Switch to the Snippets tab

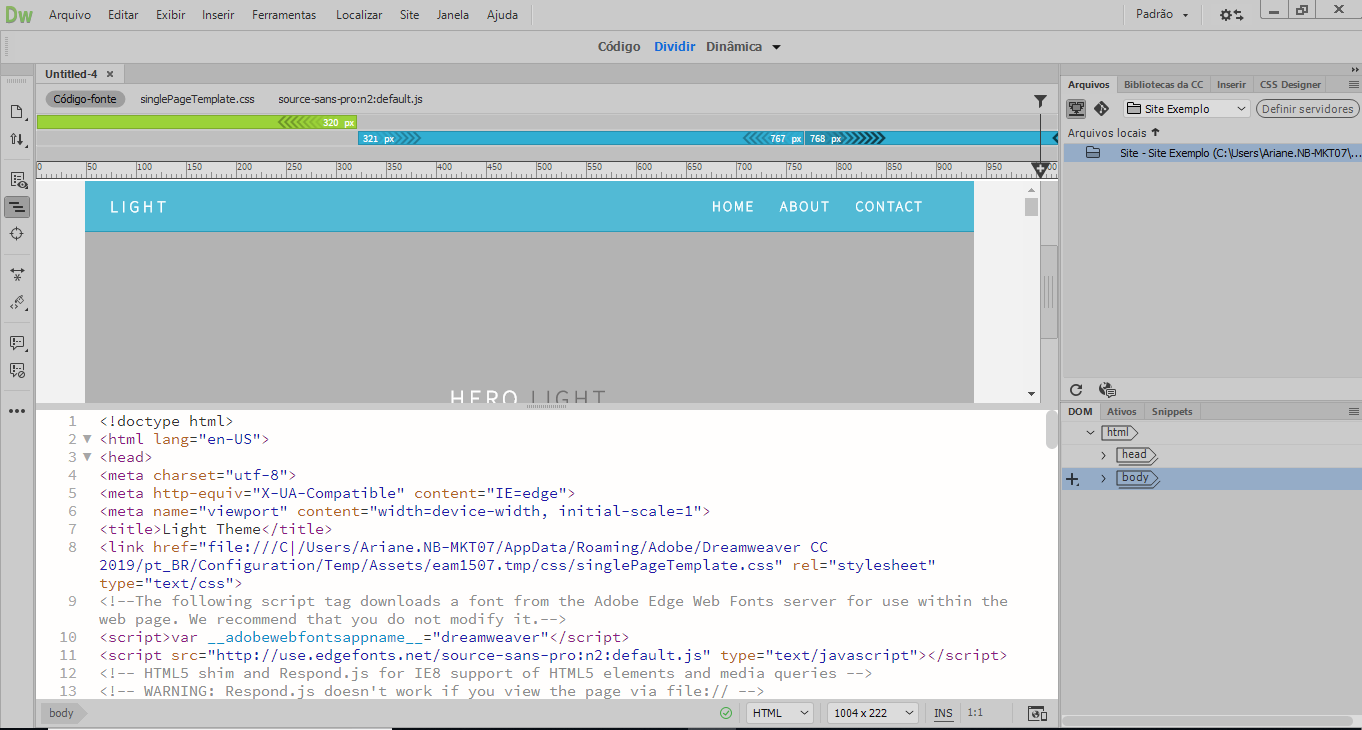click(1172, 411)
